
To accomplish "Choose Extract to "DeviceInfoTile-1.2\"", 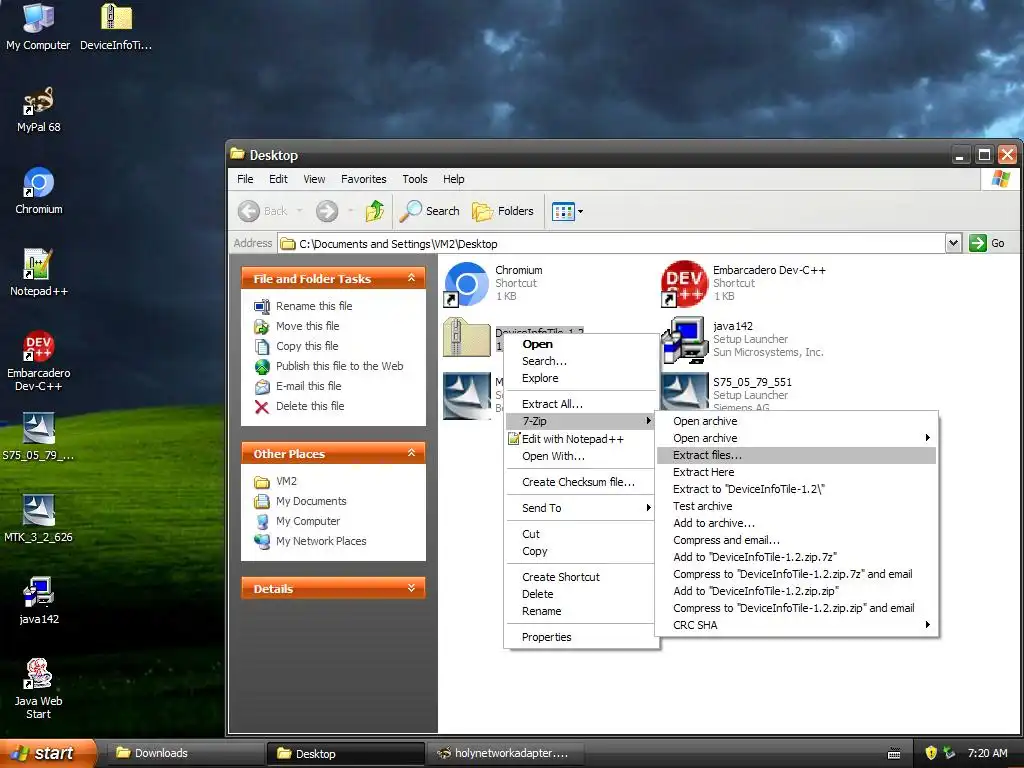I will [797, 489].
